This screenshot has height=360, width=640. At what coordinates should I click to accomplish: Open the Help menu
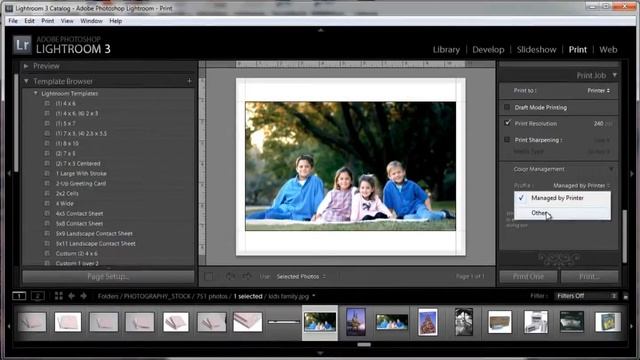[x=116, y=21]
